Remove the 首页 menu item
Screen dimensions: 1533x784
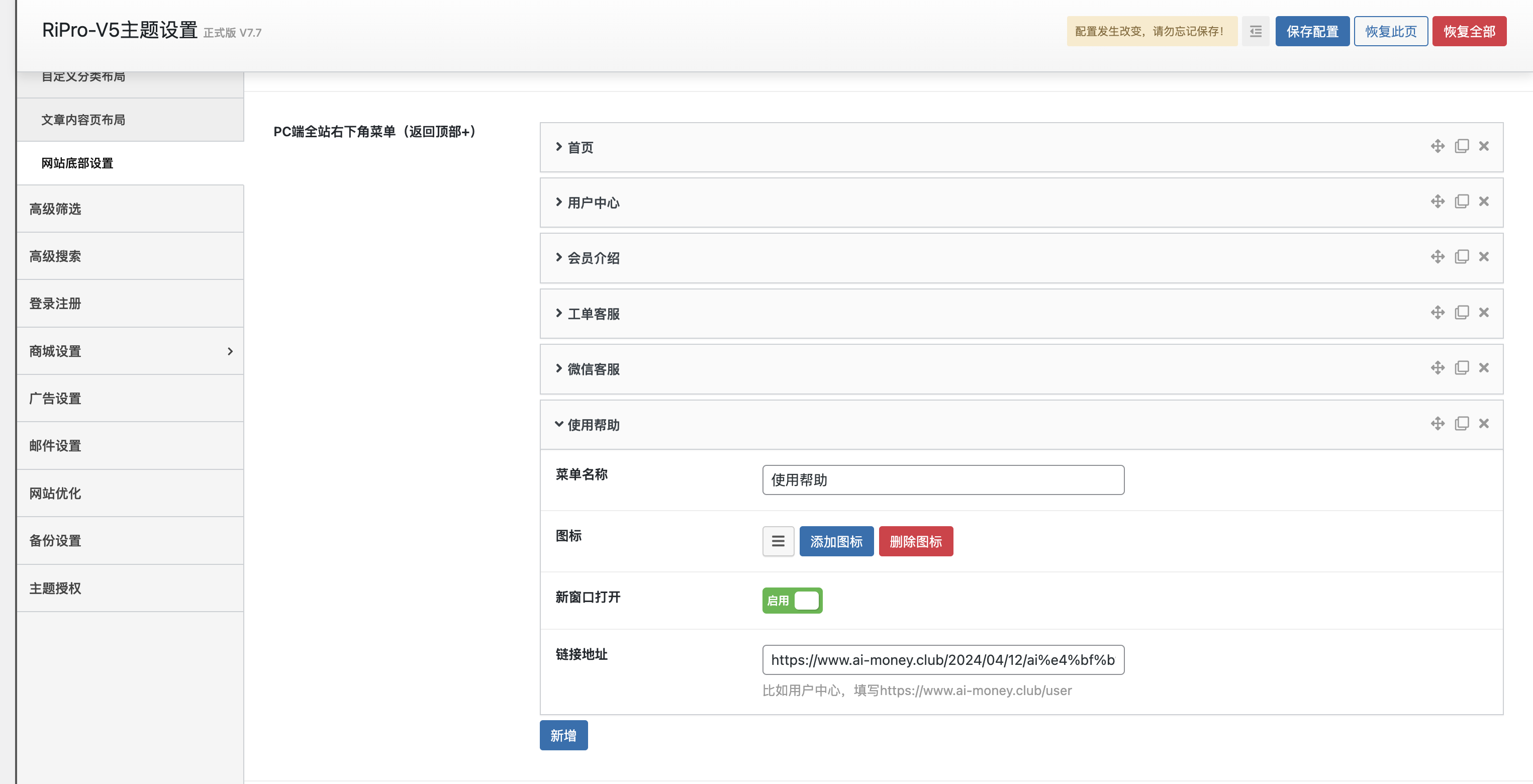click(1484, 146)
